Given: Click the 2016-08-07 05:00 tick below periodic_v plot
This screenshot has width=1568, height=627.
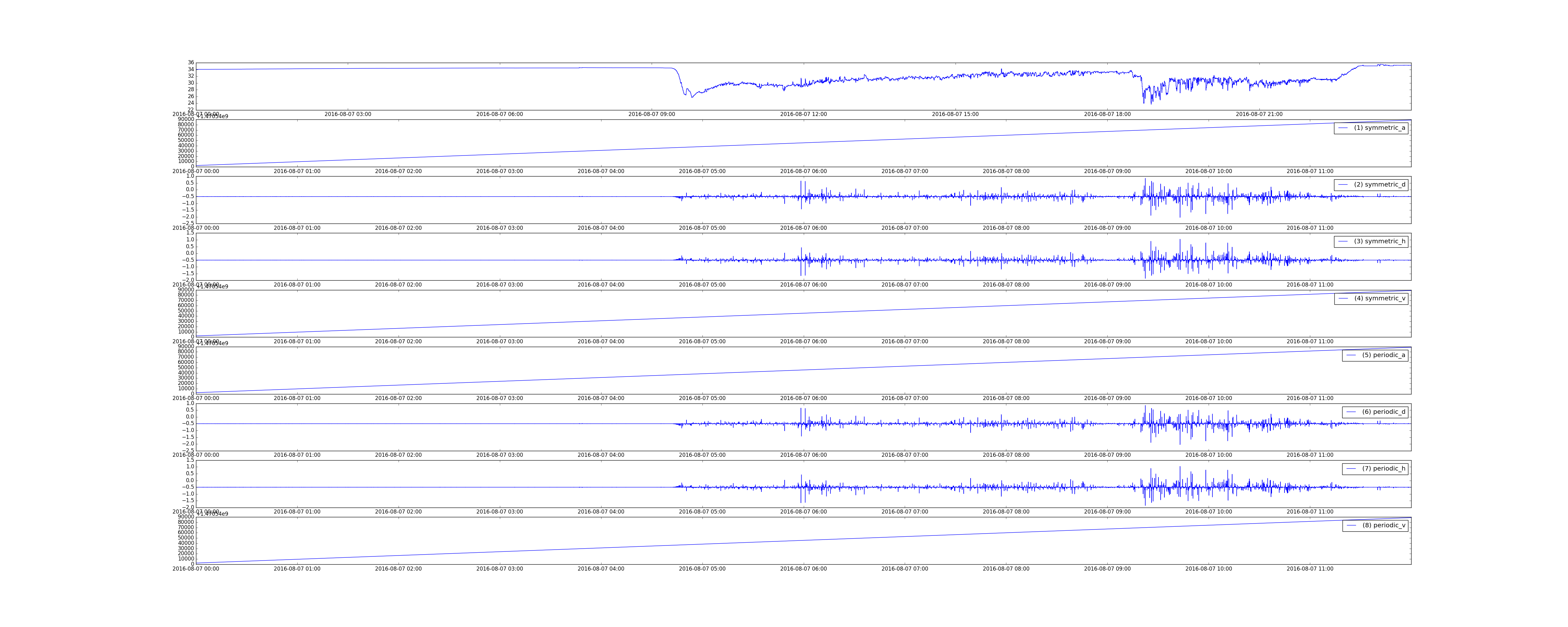Looking at the screenshot, I should click(702, 569).
